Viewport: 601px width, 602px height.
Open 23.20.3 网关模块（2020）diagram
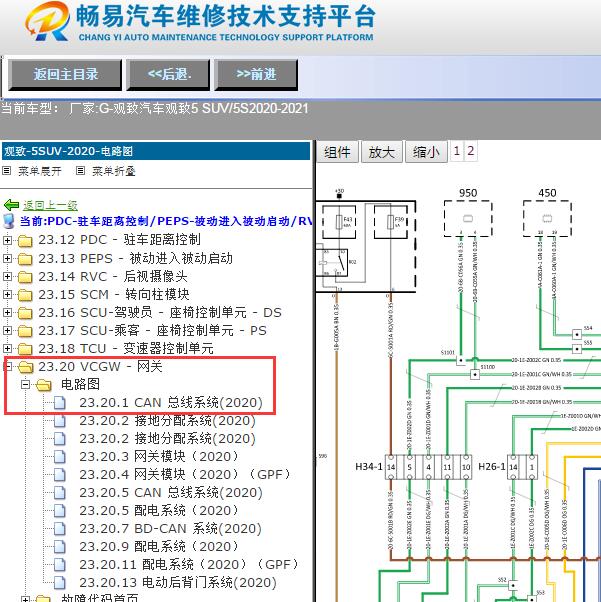click(159, 457)
